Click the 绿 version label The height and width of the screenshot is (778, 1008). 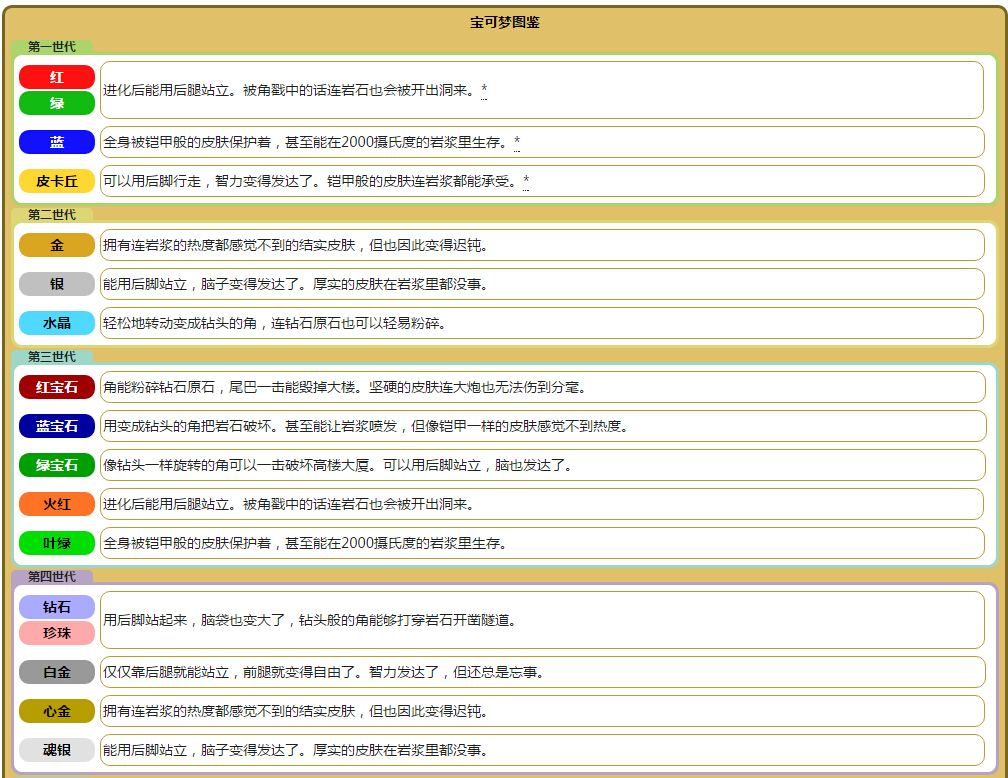(57, 103)
